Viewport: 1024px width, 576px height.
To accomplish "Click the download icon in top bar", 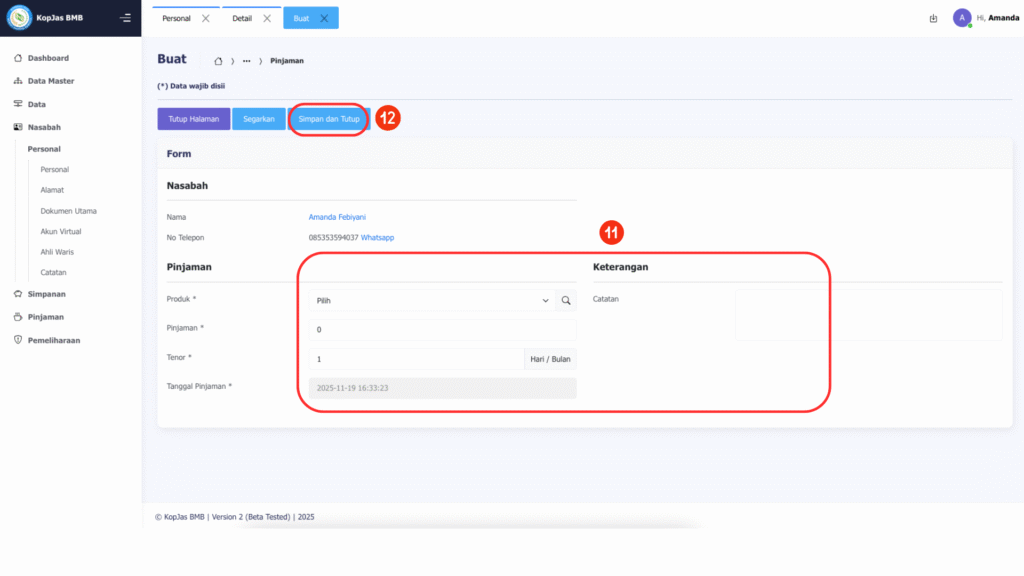I will pyautogui.click(x=933, y=18).
